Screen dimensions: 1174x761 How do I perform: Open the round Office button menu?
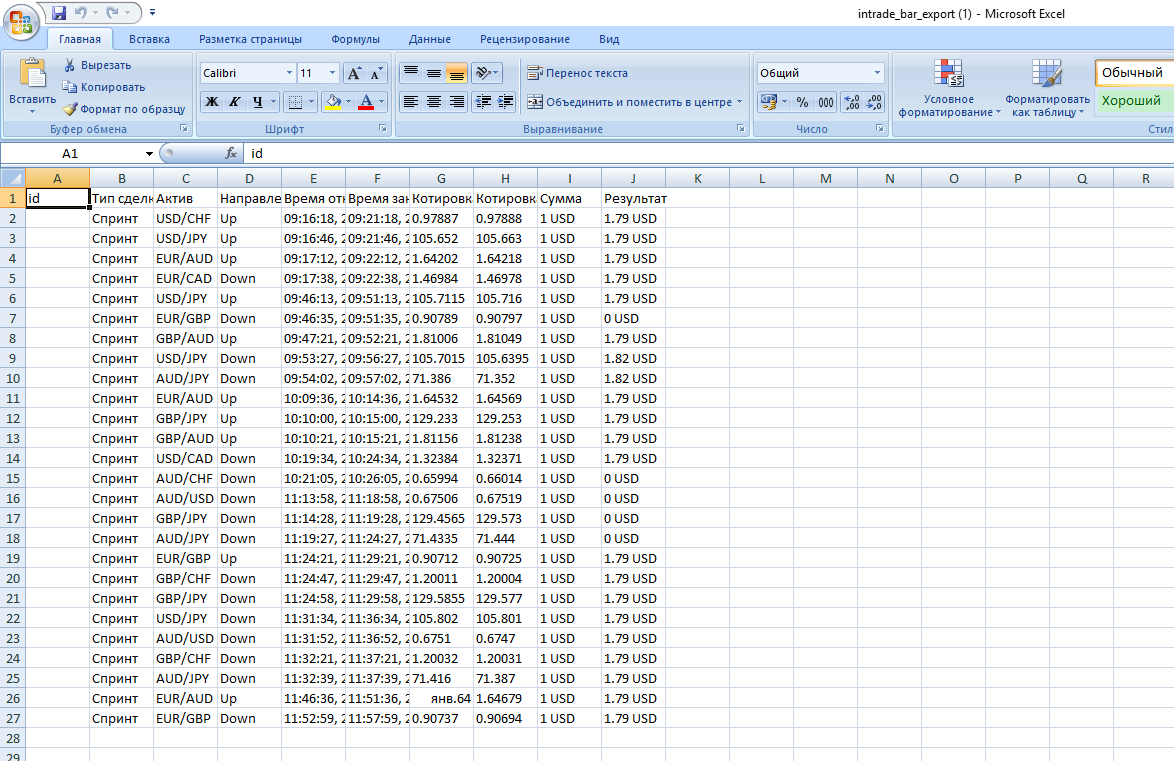21,21
